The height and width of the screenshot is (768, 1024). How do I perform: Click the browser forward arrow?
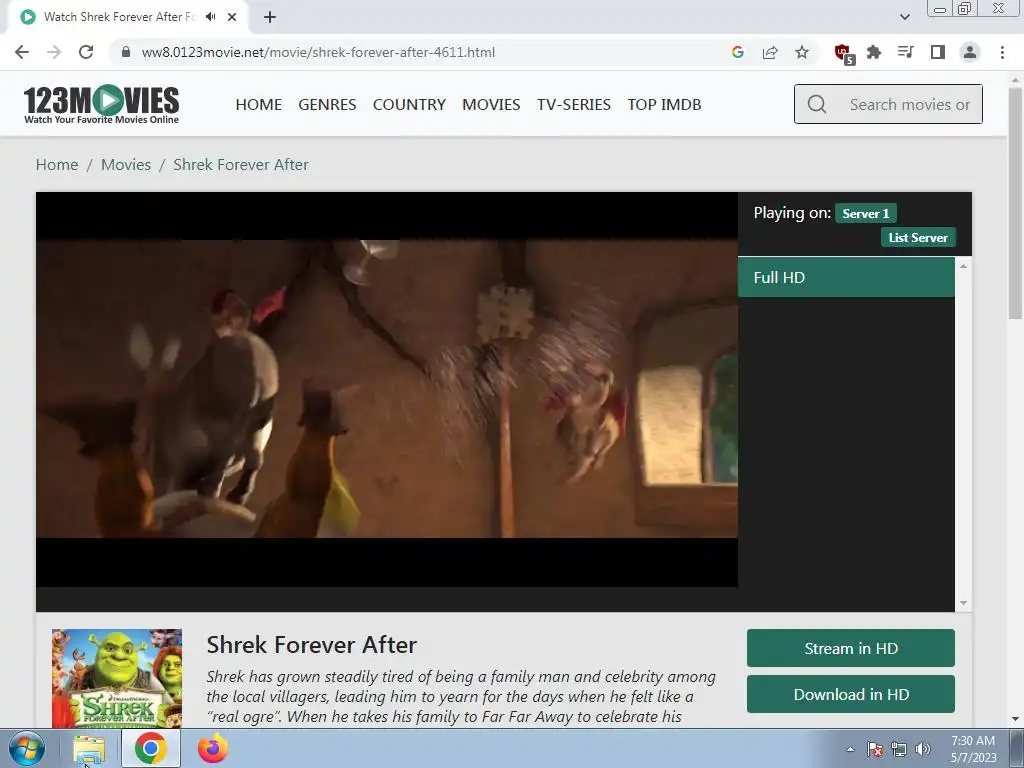tap(54, 52)
